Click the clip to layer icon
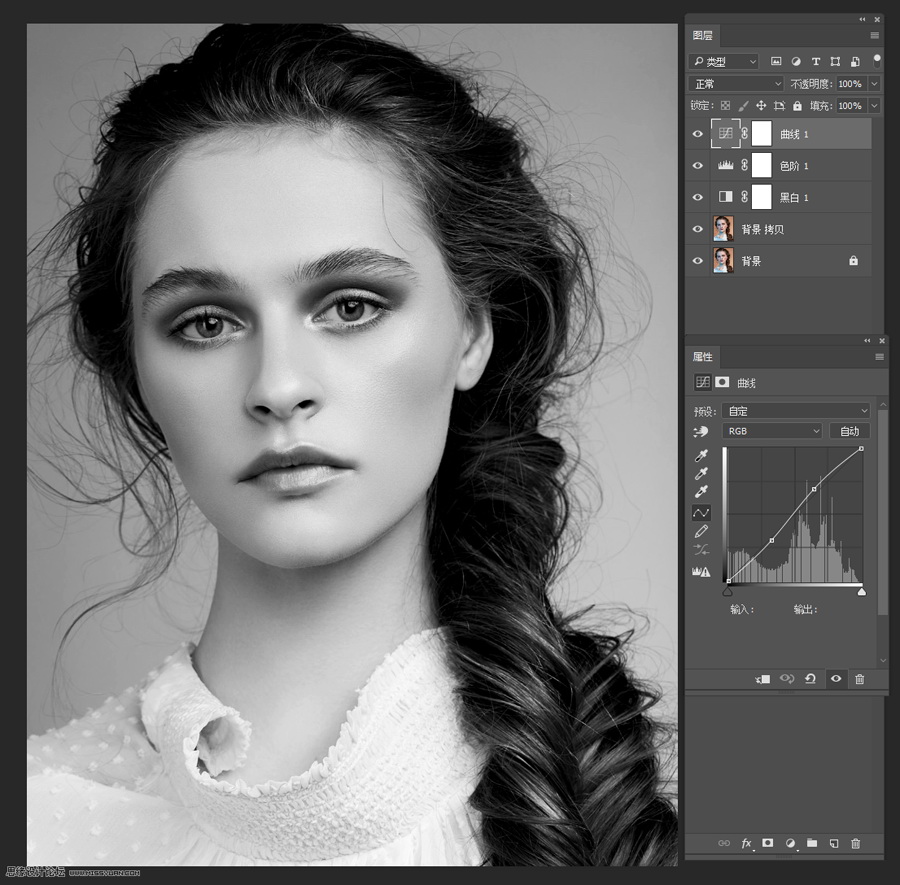The height and width of the screenshot is (885, 900). (763, 679)
